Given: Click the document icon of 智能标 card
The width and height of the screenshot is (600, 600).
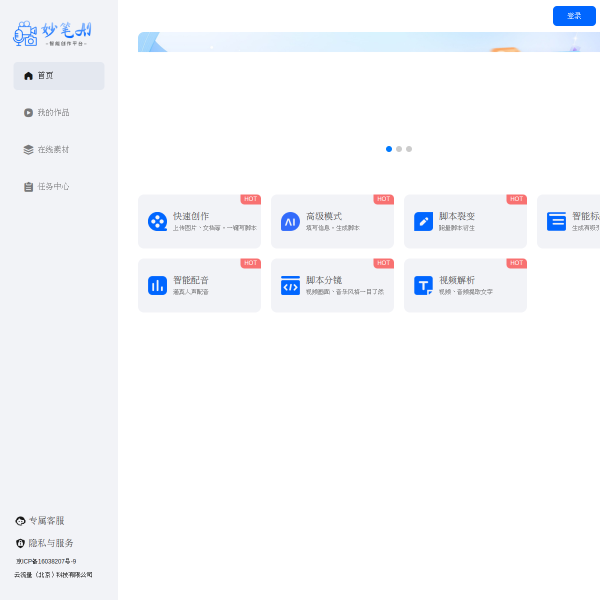Looking at the screenshot, I should (x=556, y=221).
